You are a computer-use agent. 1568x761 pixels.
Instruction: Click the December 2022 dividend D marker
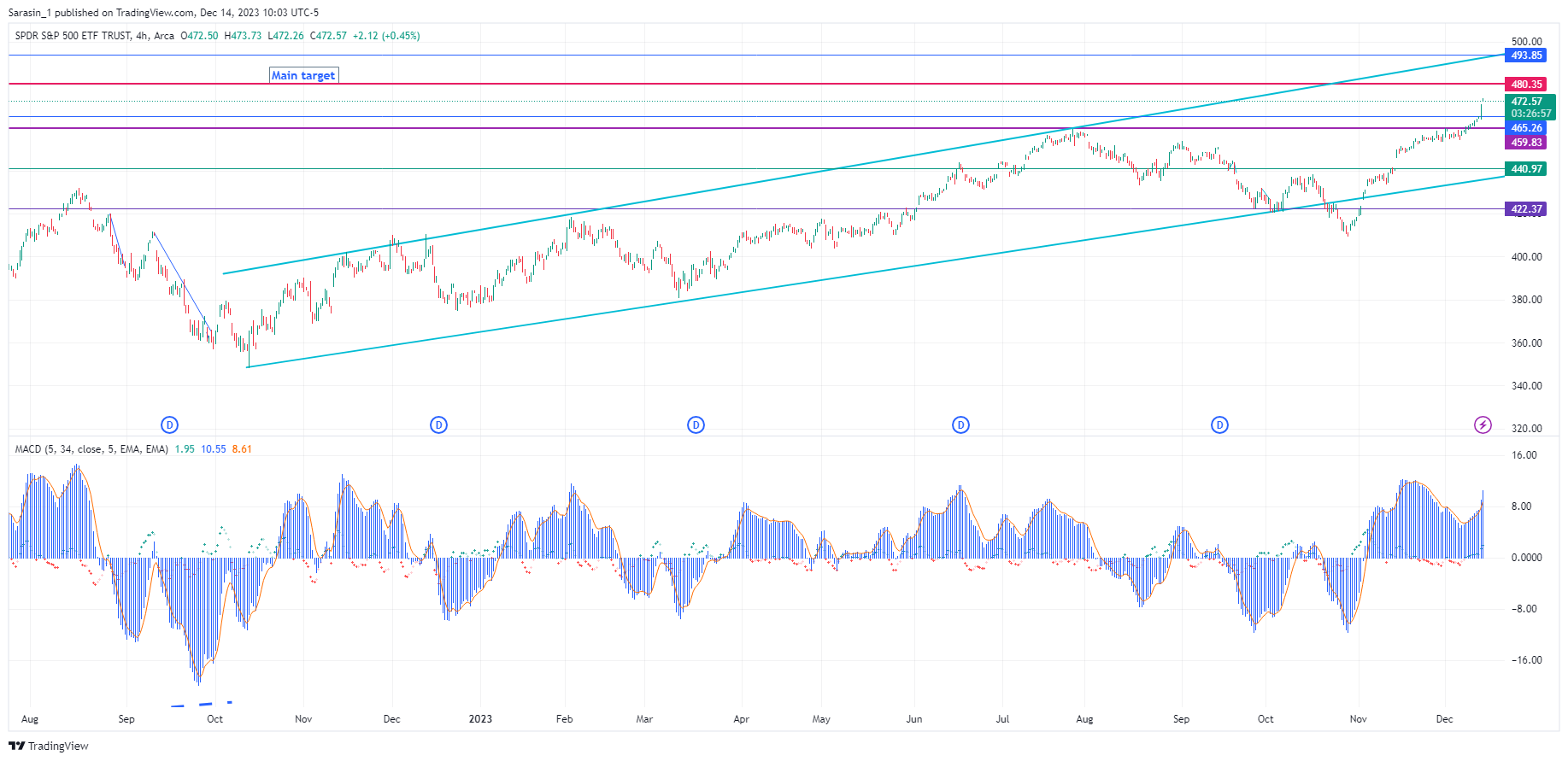click(438, 424)
